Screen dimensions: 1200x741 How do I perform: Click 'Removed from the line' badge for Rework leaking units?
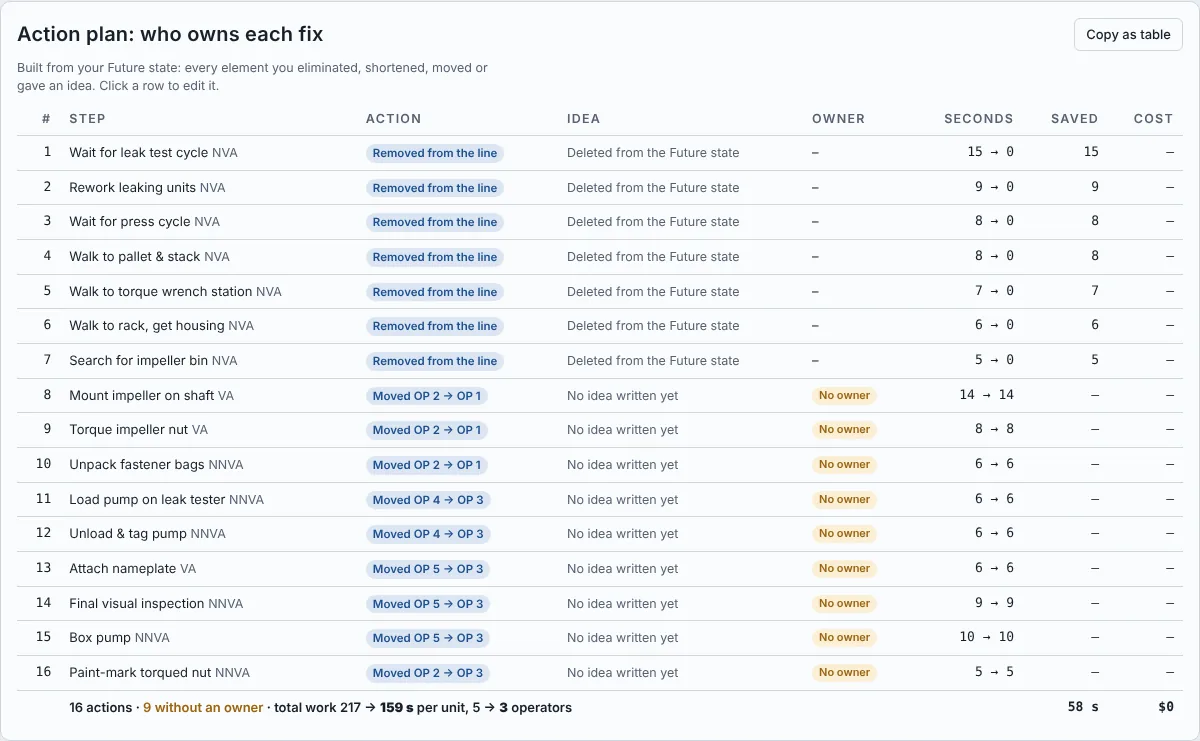(435, 188)
